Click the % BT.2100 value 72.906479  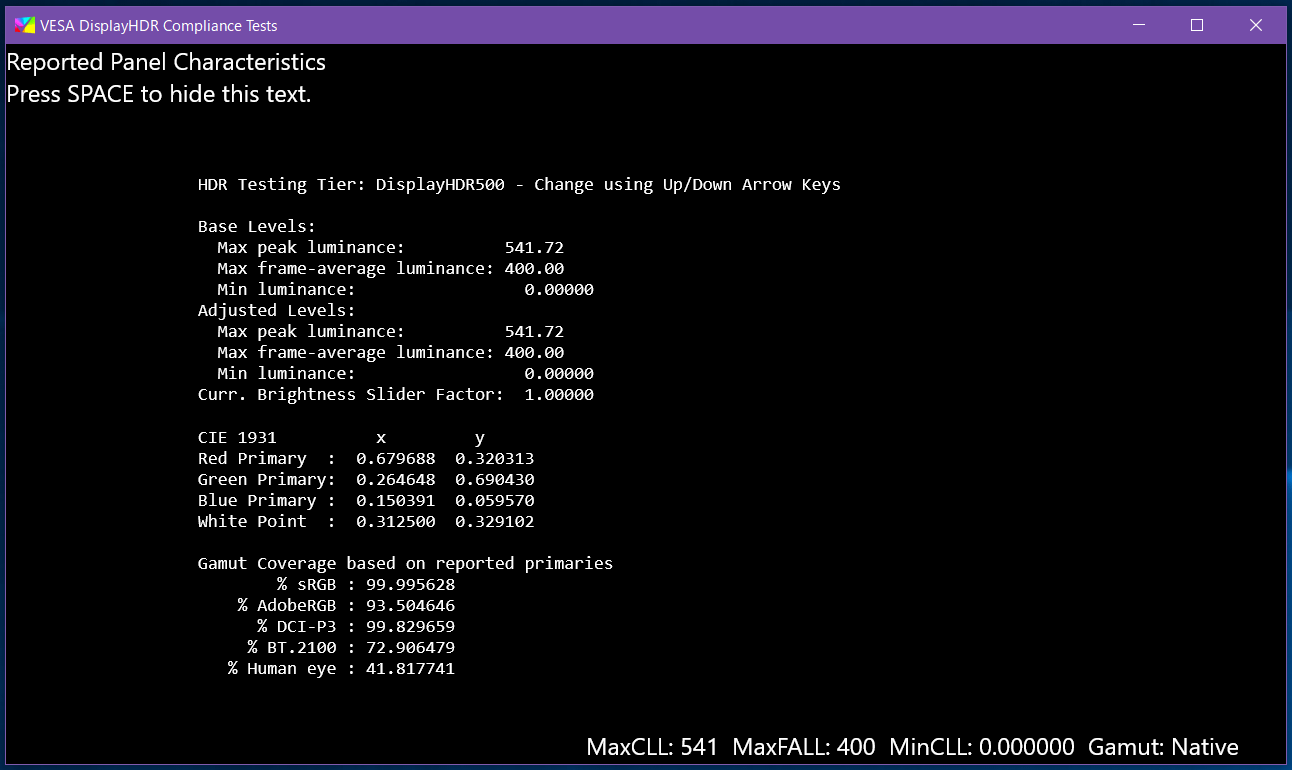[410, 647]
